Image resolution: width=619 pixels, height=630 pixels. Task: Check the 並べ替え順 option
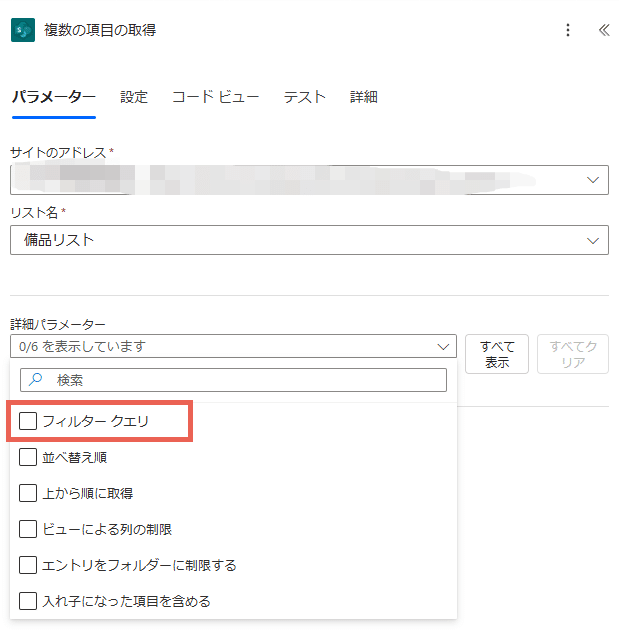(28, 457)
